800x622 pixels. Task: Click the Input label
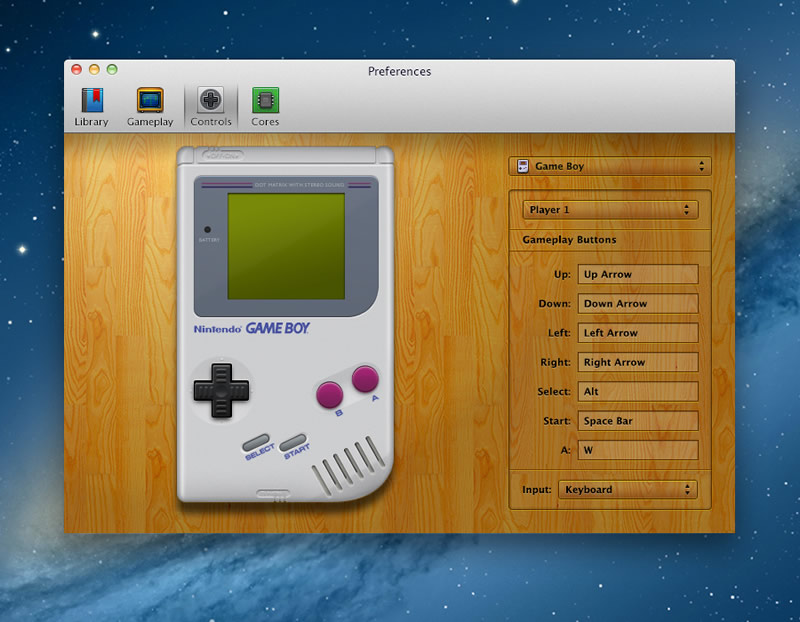[537, 490]
